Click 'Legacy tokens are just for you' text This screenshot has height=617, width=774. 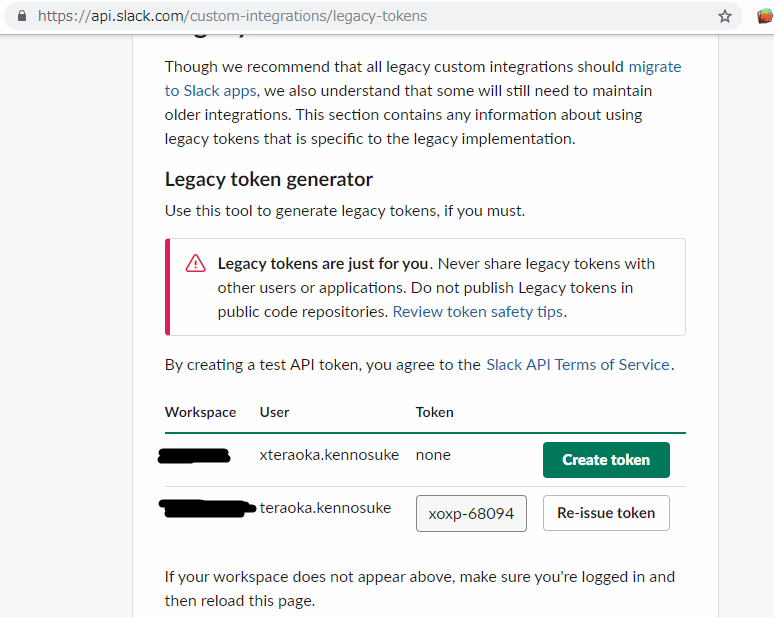click(323, 264)
